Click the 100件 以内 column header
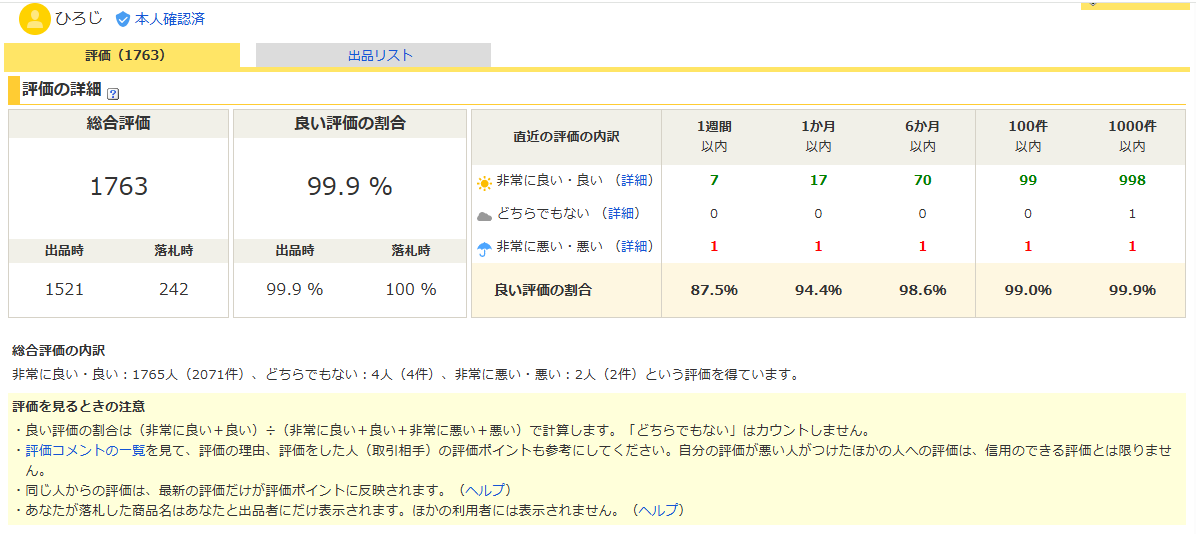The image size is (1196, 534). [x=1027, y=137]
